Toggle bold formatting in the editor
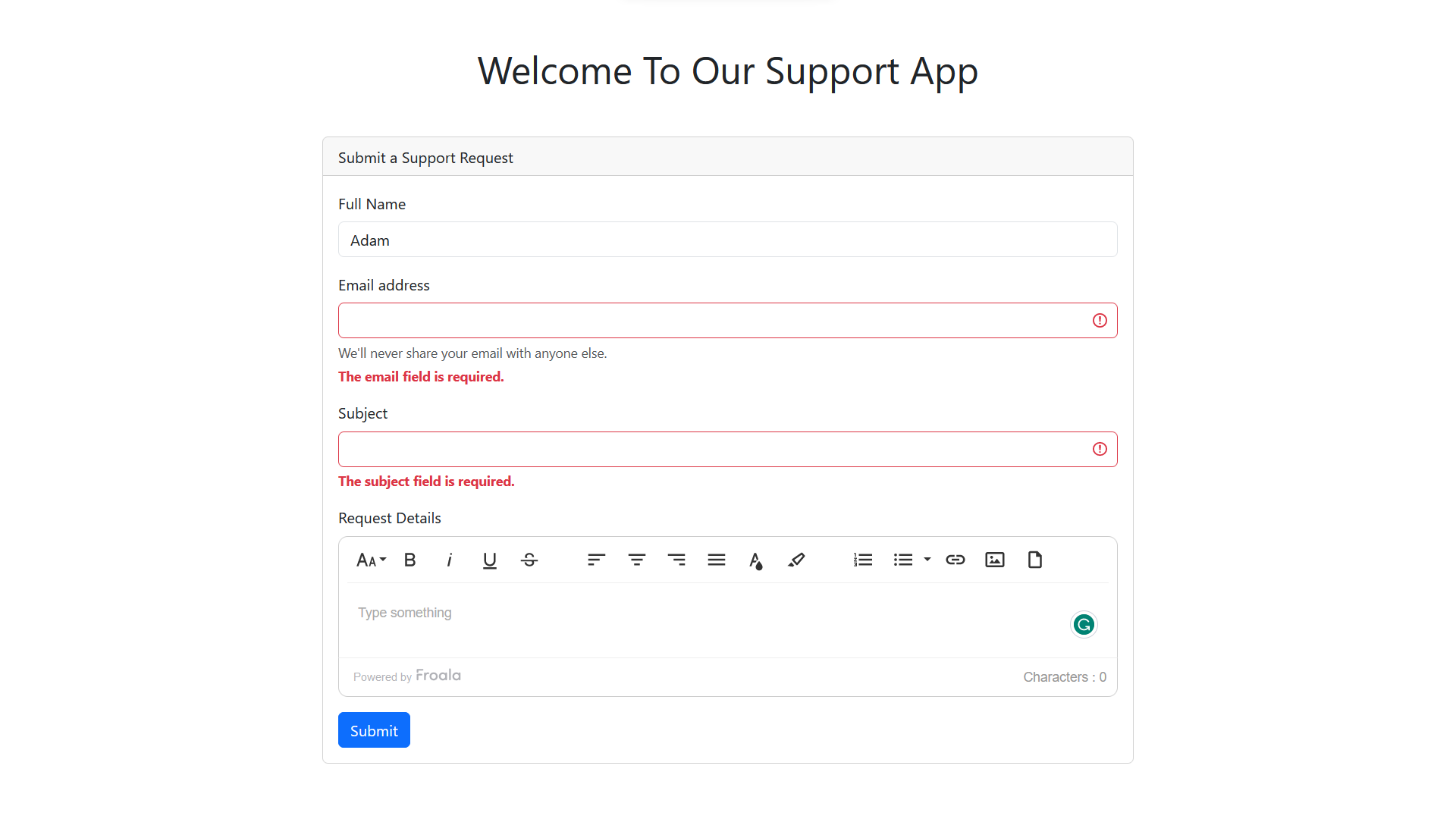The width and height of the screenshot is (1456, 819). (x=409, y=560)
